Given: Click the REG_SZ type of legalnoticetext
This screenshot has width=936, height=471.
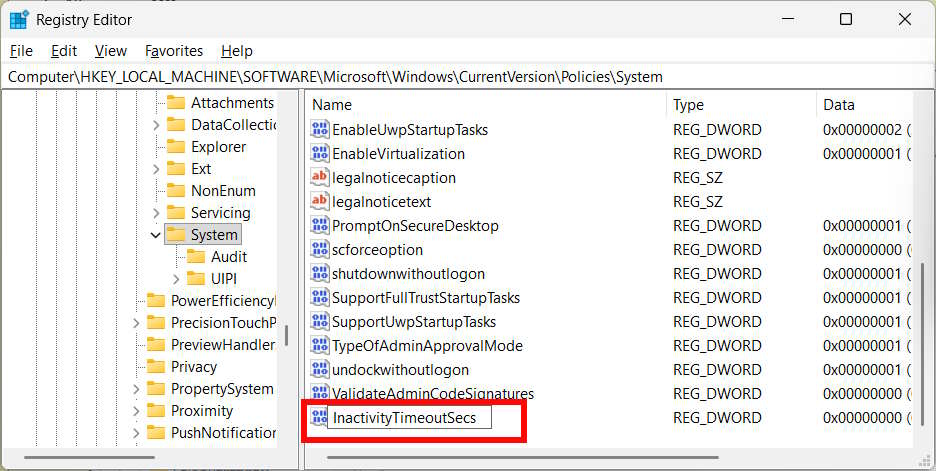Looking at the screenshot, I should point(698,202).
